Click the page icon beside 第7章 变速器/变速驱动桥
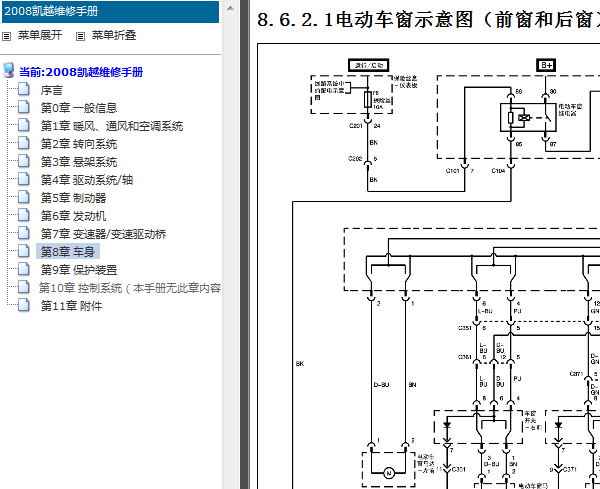This screenshot has width=600, height=489. pyautogui.click(x=24, y=233)
